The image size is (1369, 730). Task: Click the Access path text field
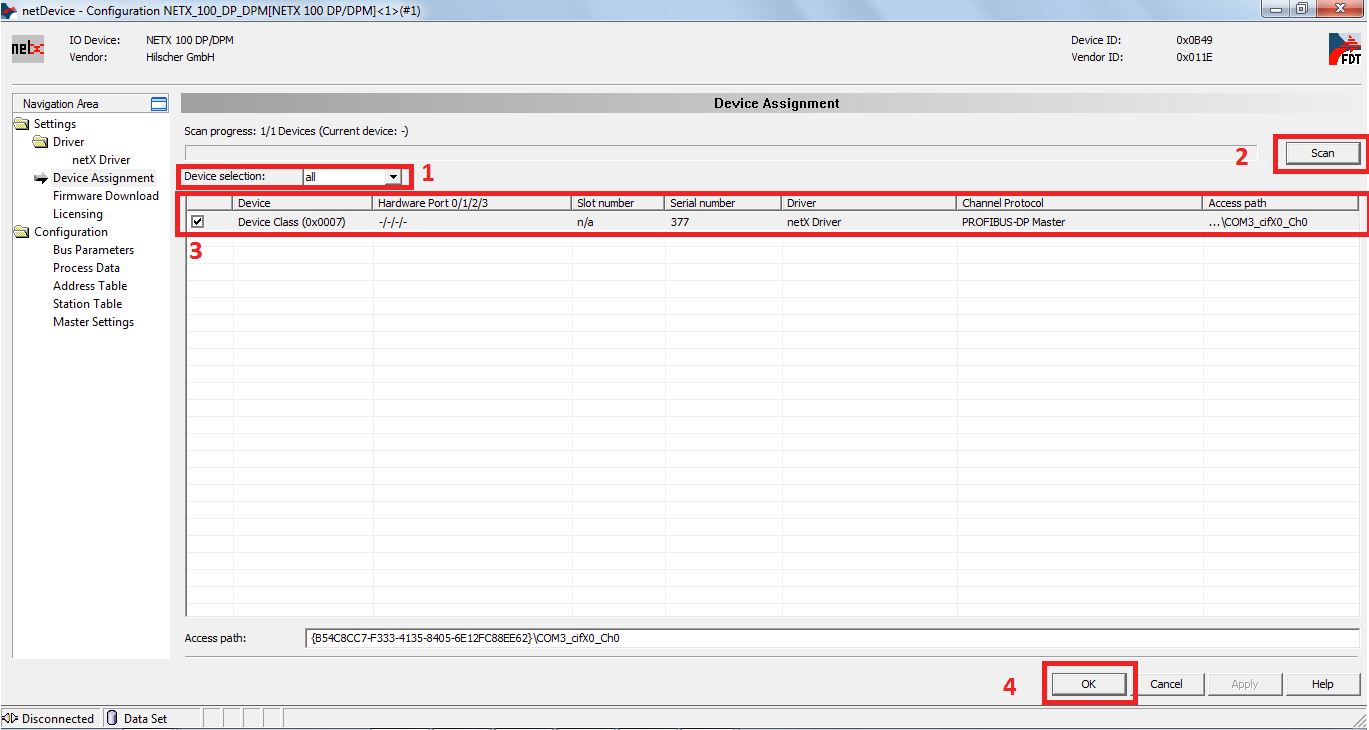point(831,638)
